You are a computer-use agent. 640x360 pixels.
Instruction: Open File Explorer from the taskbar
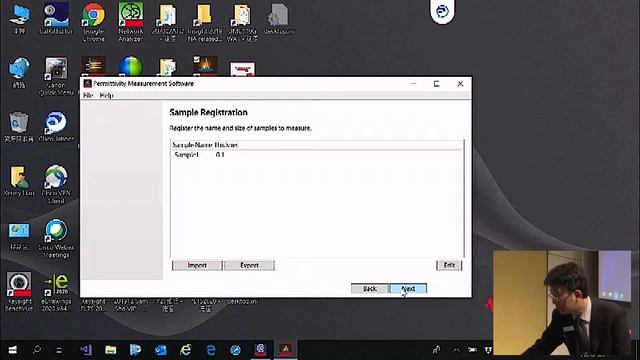coord(111,350)
